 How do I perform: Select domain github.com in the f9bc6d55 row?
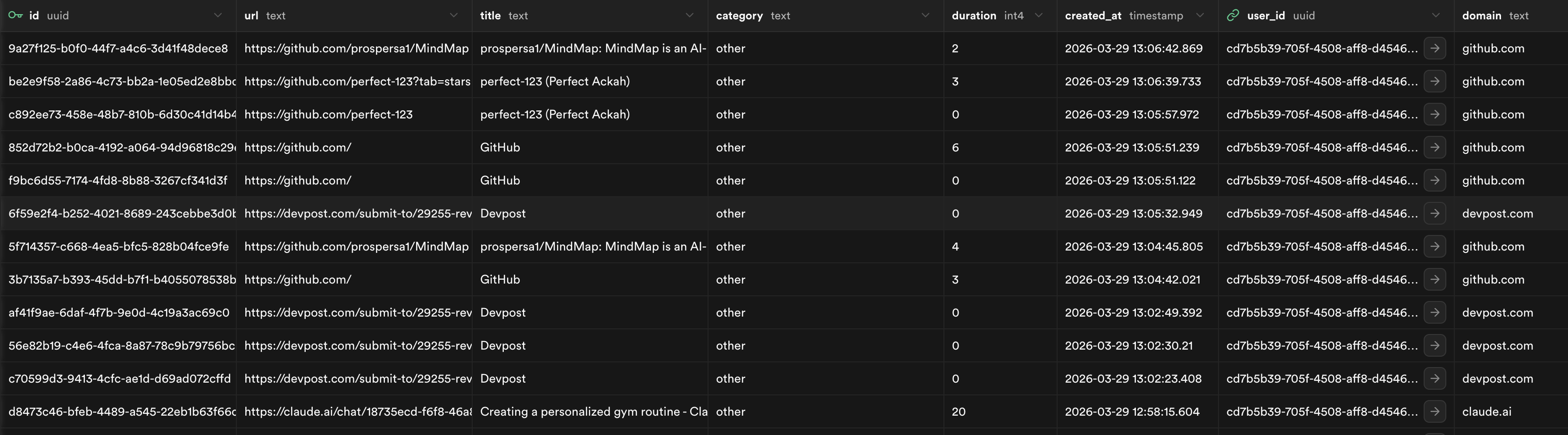[x=1511, y=180]
